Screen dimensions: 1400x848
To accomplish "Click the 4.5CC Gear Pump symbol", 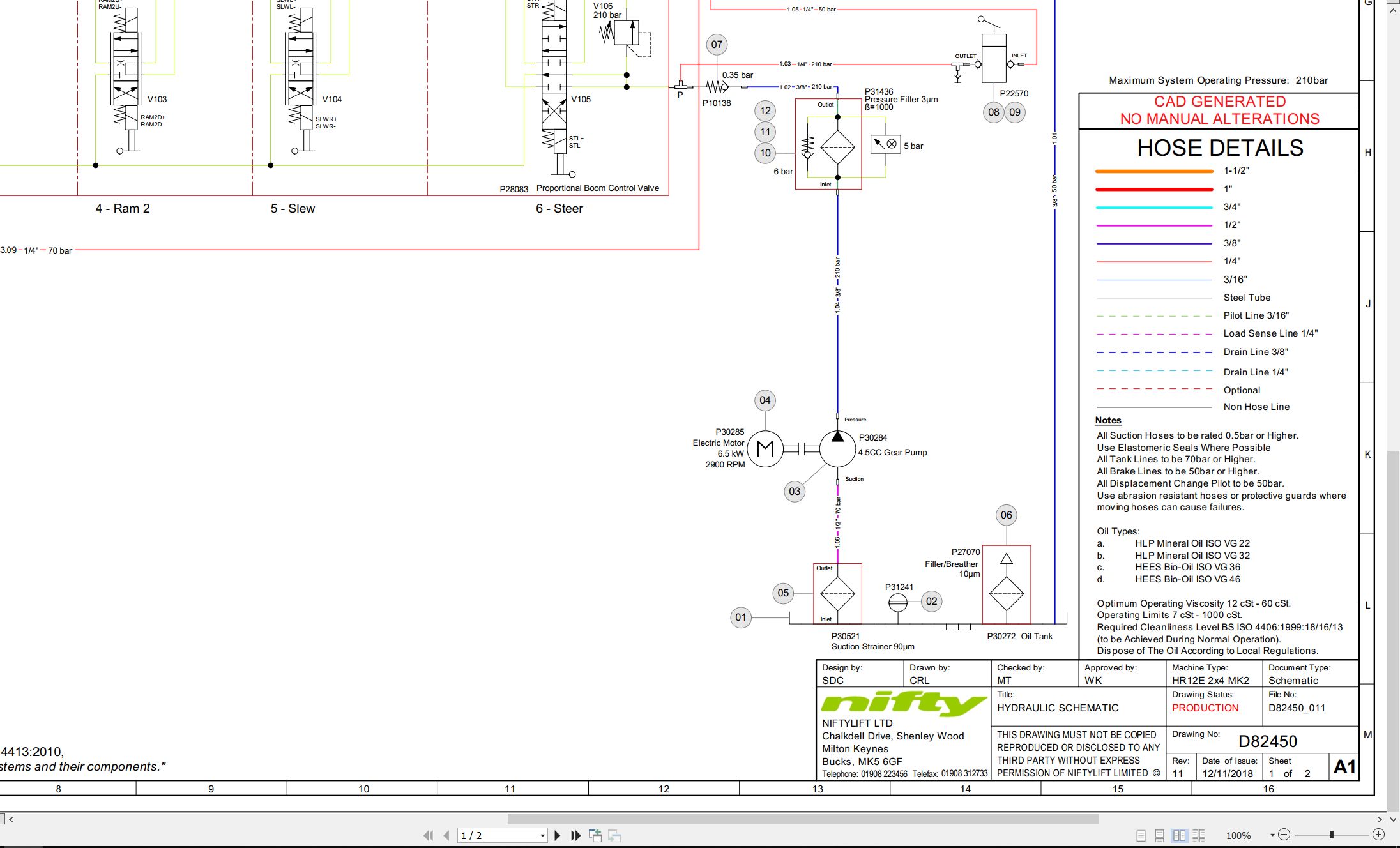I will (x=837, y=449).
